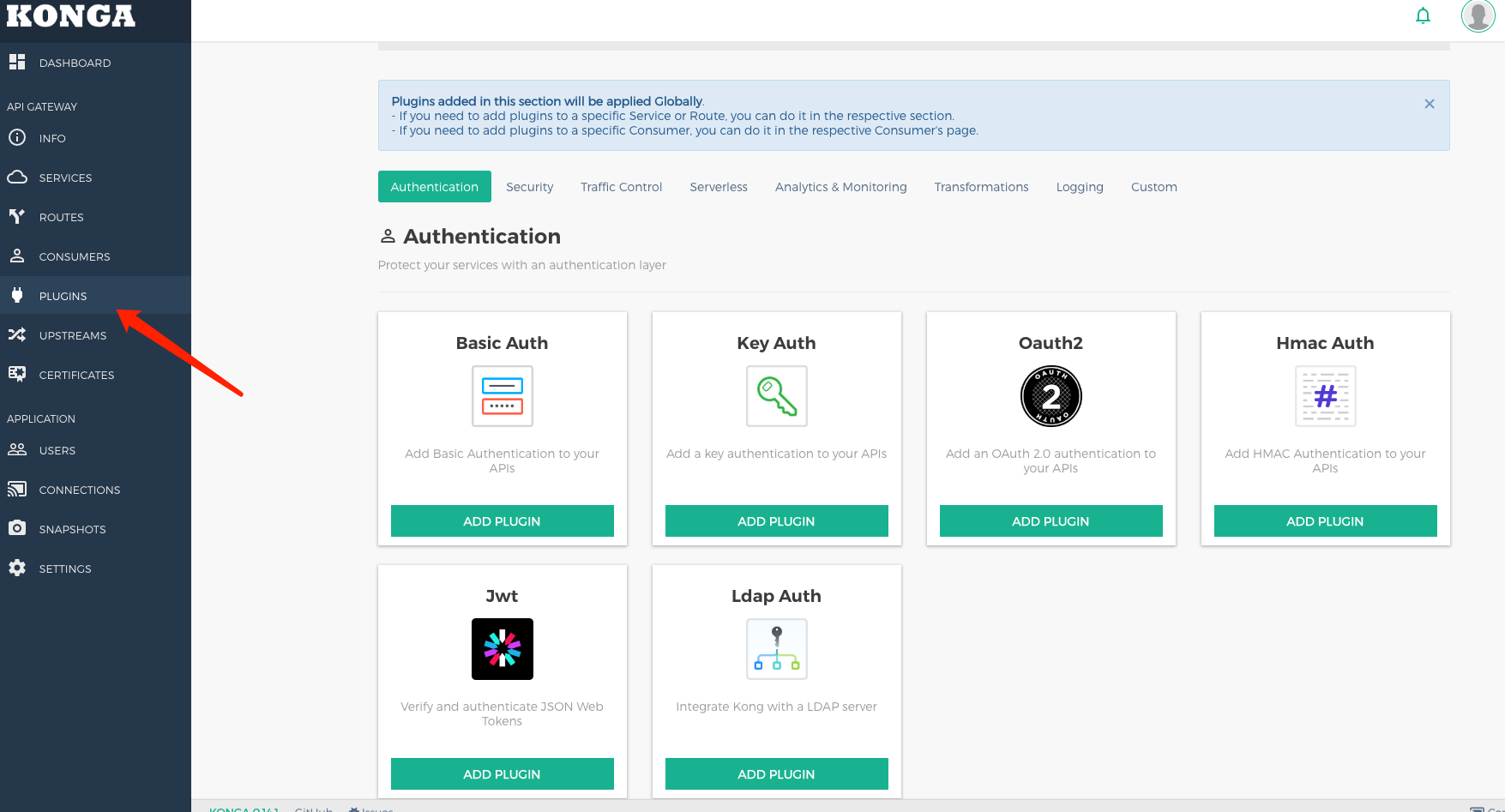Viewport: 1505px width, 812px height.
Task: Dismiss the global plugins info alert
Action: 1429,104
